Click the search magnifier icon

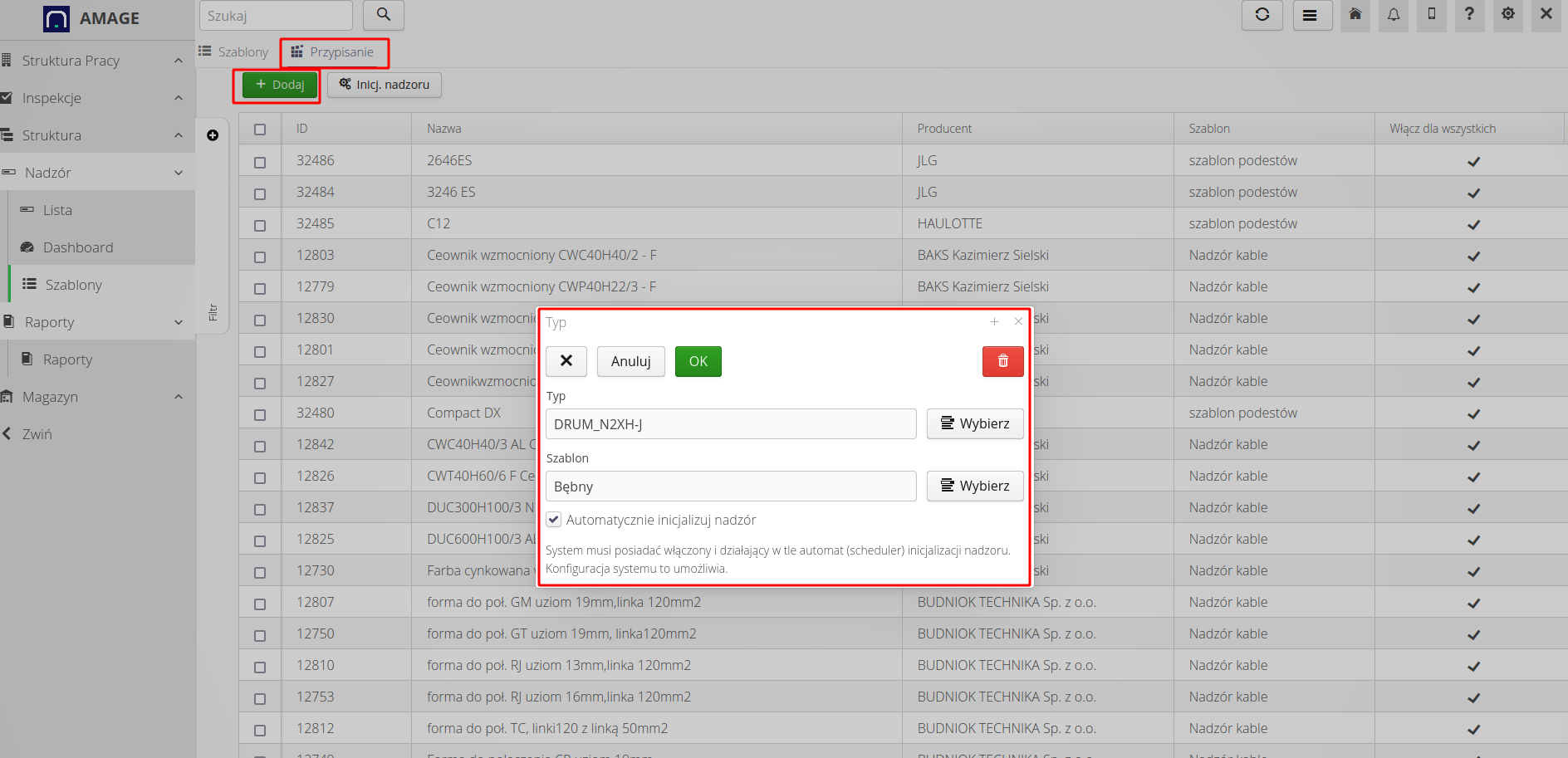[383, 15]
